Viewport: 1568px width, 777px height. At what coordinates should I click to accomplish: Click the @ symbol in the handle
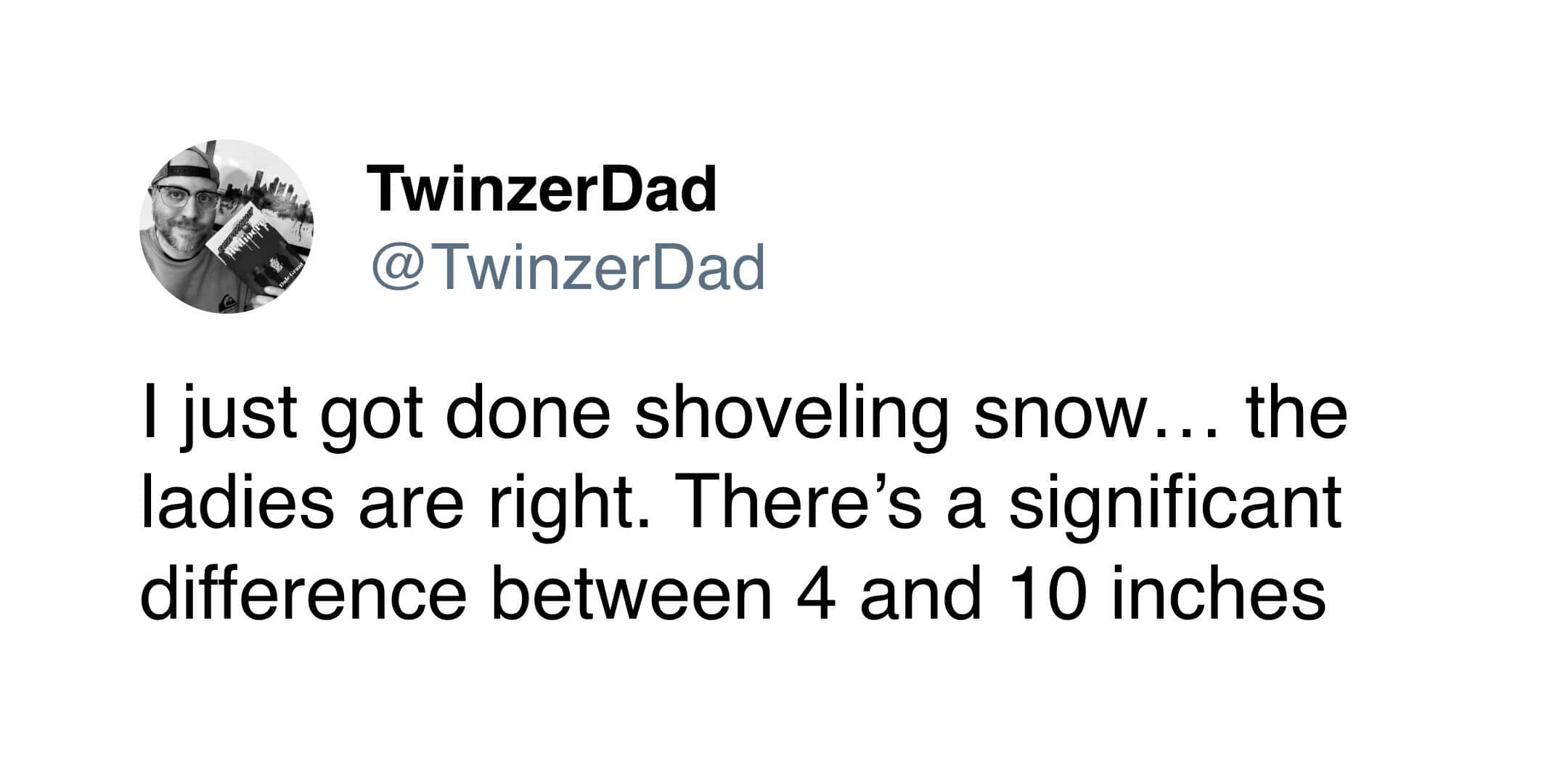[x=399, y=267]
